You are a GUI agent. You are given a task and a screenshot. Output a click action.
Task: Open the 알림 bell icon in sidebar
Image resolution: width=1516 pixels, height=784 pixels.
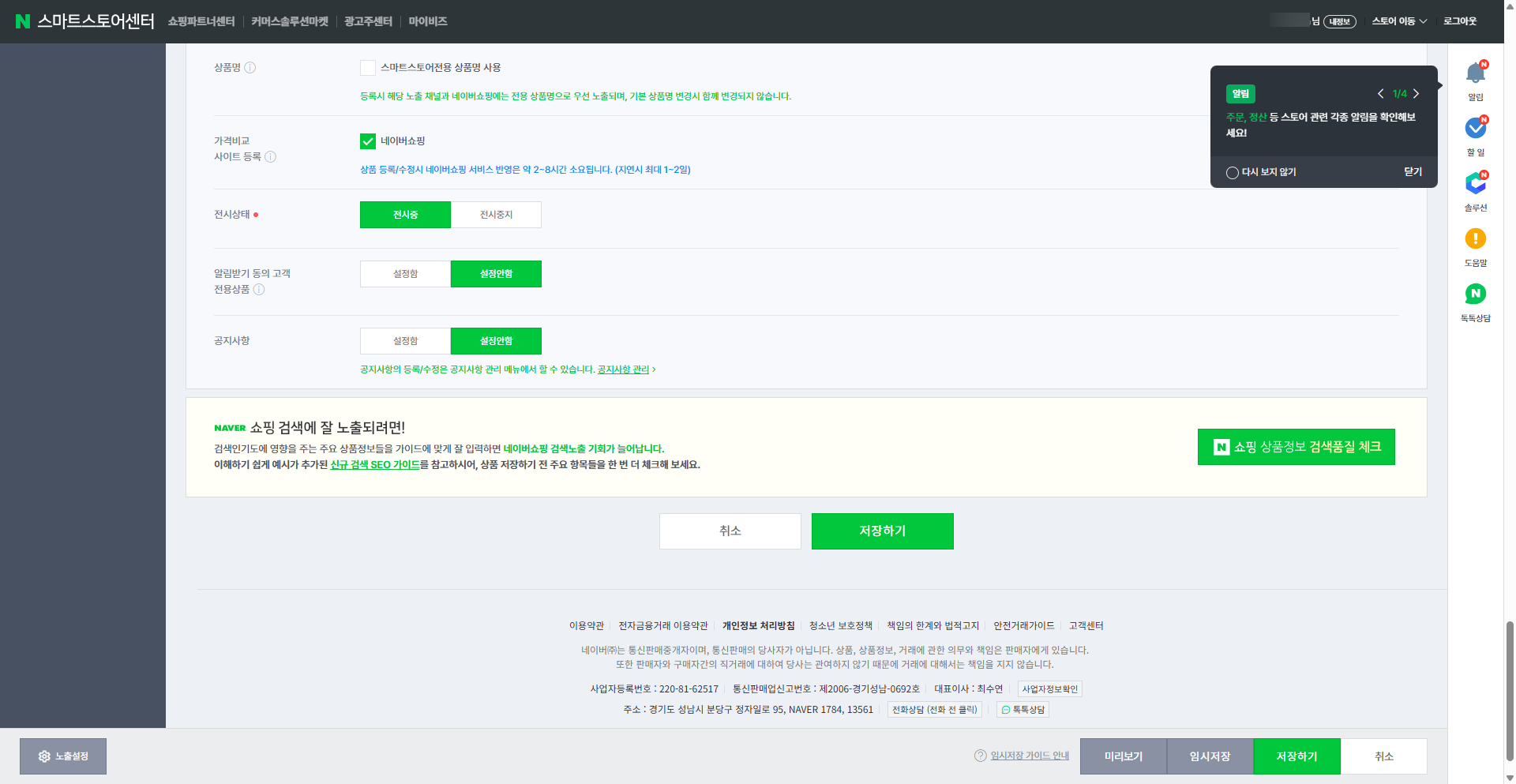pos(1475,73)
